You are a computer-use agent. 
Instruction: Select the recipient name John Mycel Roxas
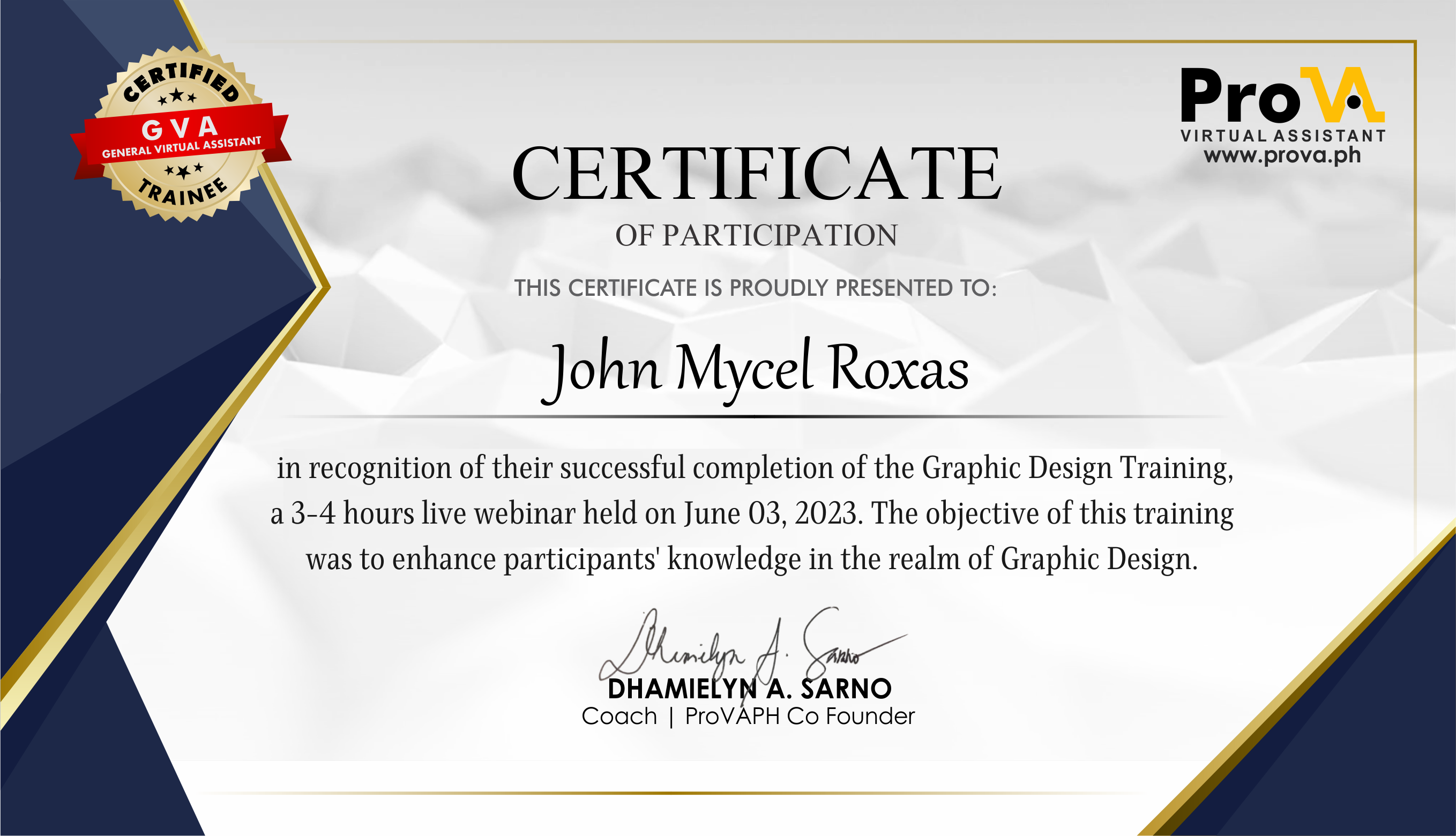pos(756,371)
